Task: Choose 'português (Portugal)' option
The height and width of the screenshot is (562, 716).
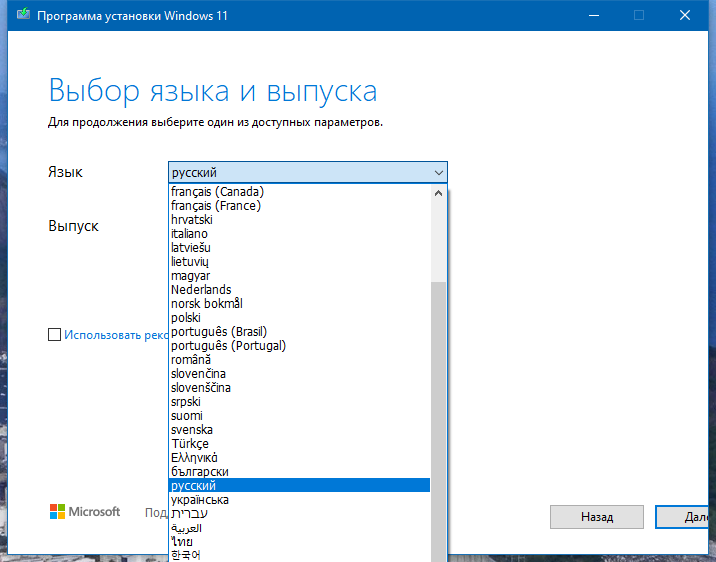Action: coord(299,346)
